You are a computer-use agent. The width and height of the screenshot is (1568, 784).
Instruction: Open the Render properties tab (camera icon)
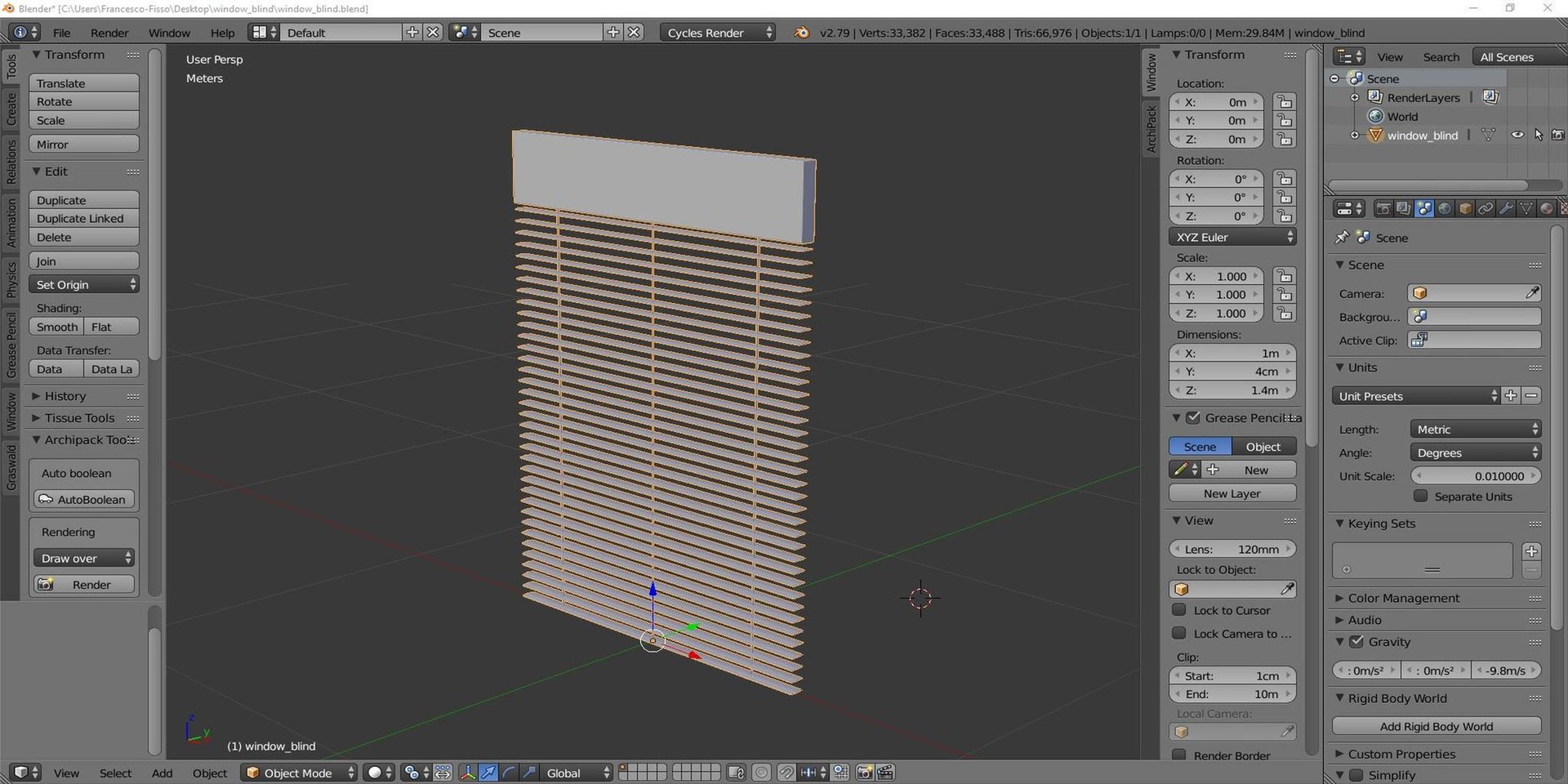tap(1383, 208)
